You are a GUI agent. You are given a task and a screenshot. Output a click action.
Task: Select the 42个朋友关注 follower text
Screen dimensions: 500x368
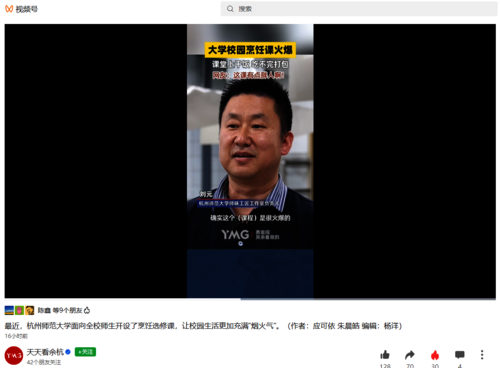(x=44, y=362)
